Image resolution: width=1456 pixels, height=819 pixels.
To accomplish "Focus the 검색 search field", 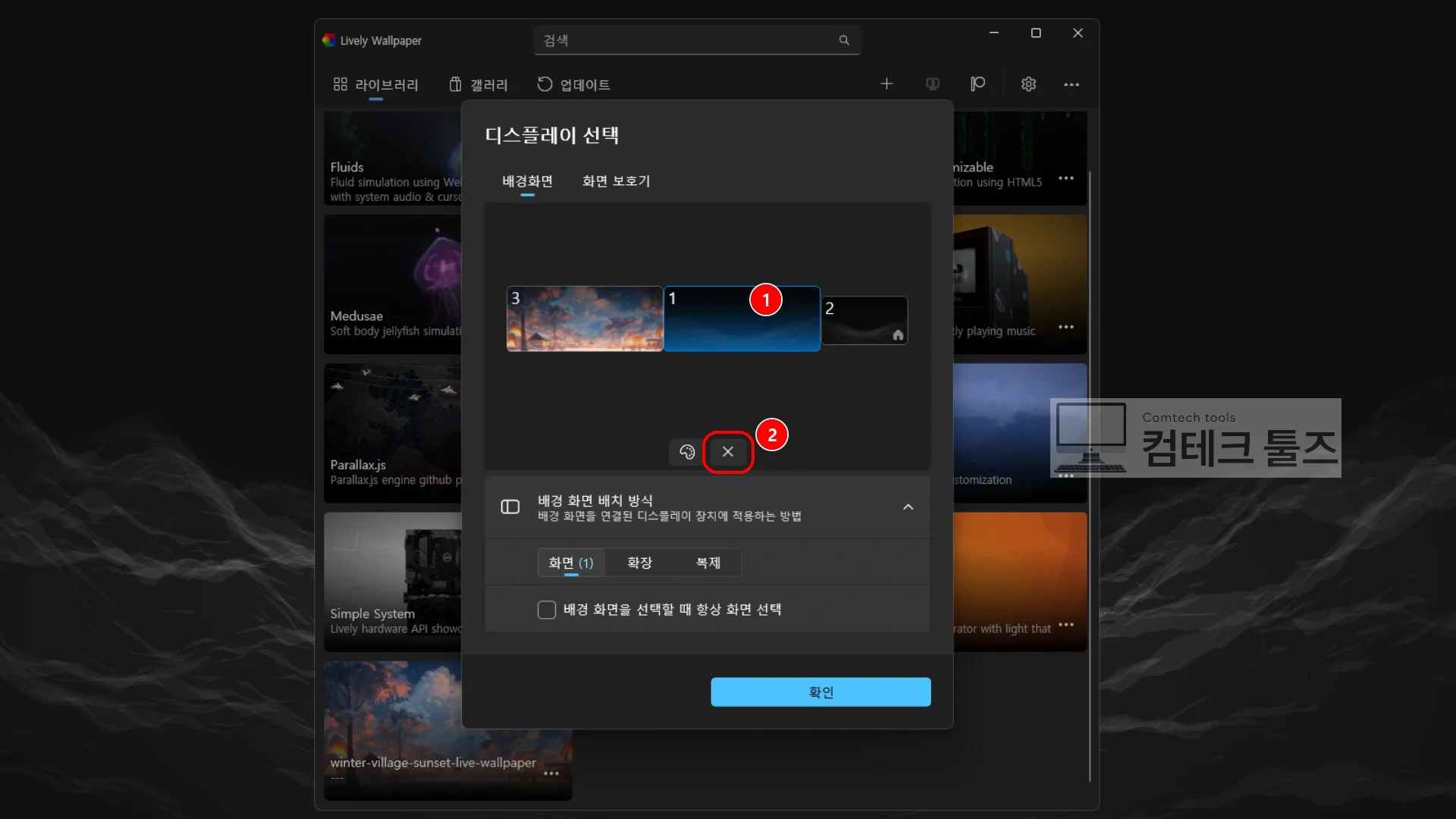I will point(697,40).
